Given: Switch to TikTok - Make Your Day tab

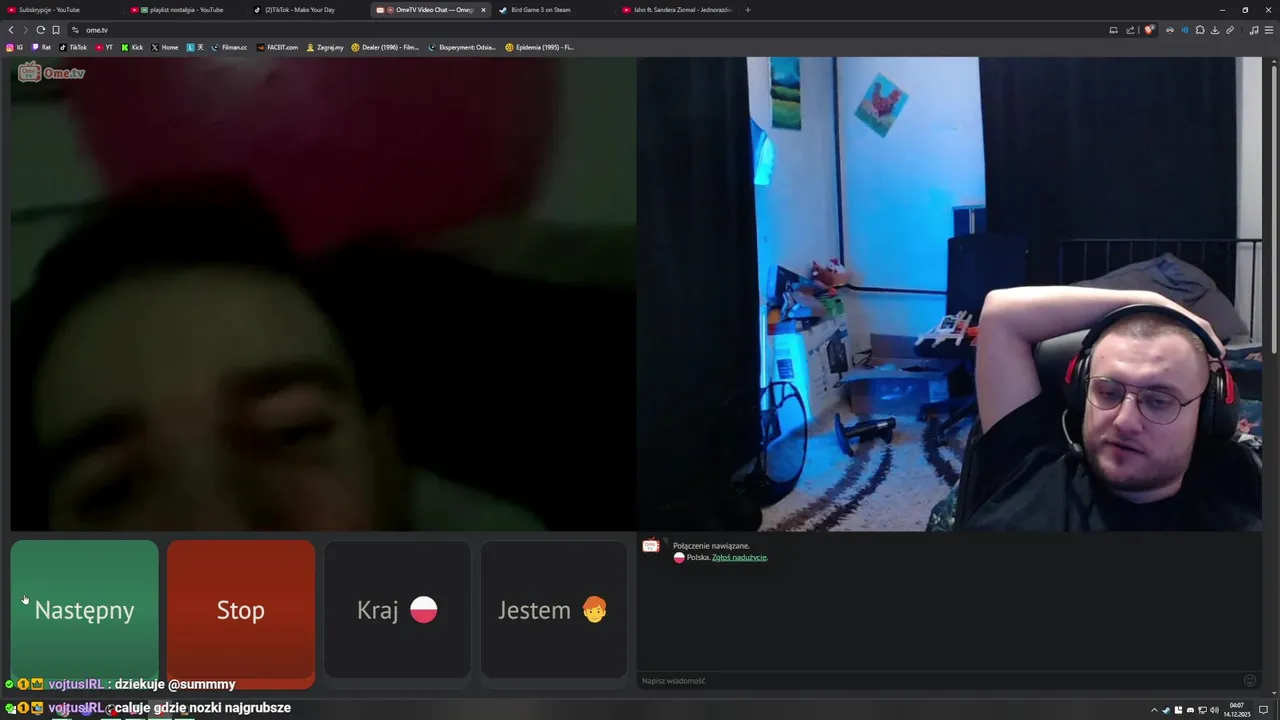Looking at the screenshot, I should [x=308, y=10].
